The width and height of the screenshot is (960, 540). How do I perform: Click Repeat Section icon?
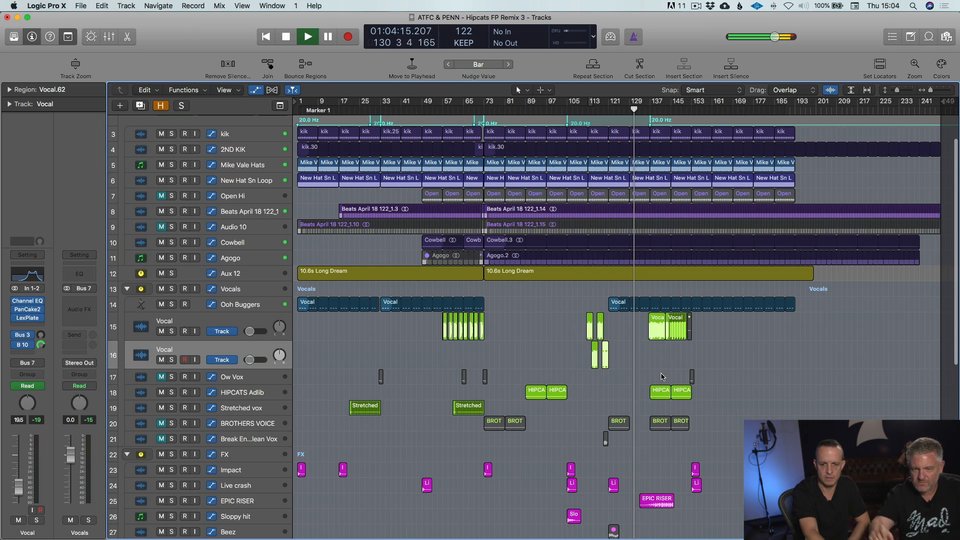click(593, 64)
